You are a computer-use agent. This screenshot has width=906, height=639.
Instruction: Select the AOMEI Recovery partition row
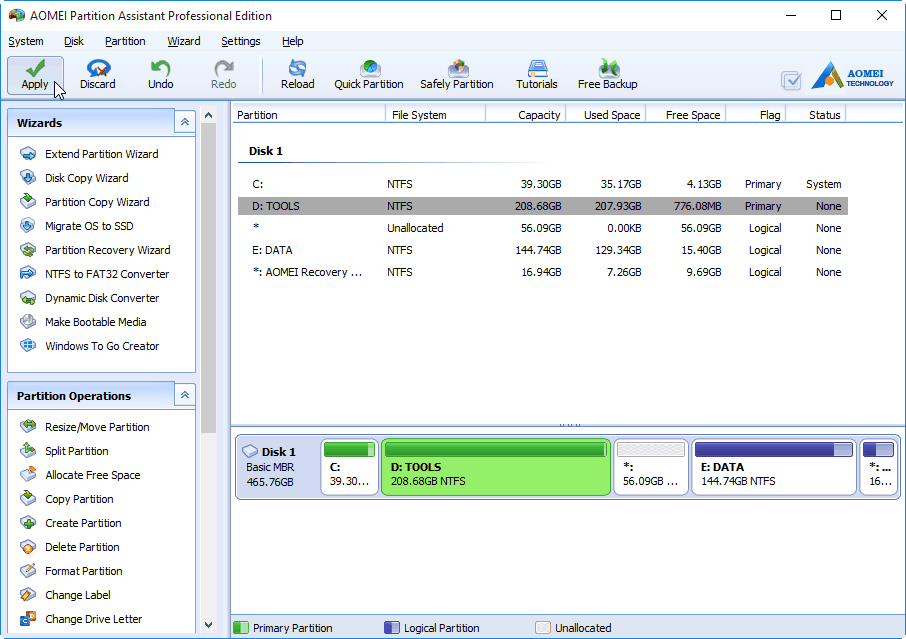click(543, 272)
